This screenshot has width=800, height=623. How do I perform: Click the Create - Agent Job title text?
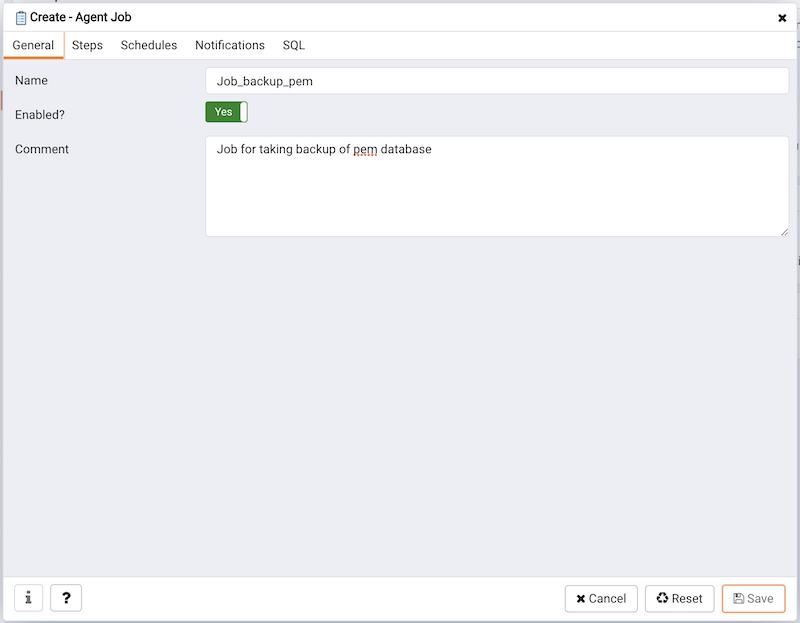pyautogui.click(x=81, y=17)
